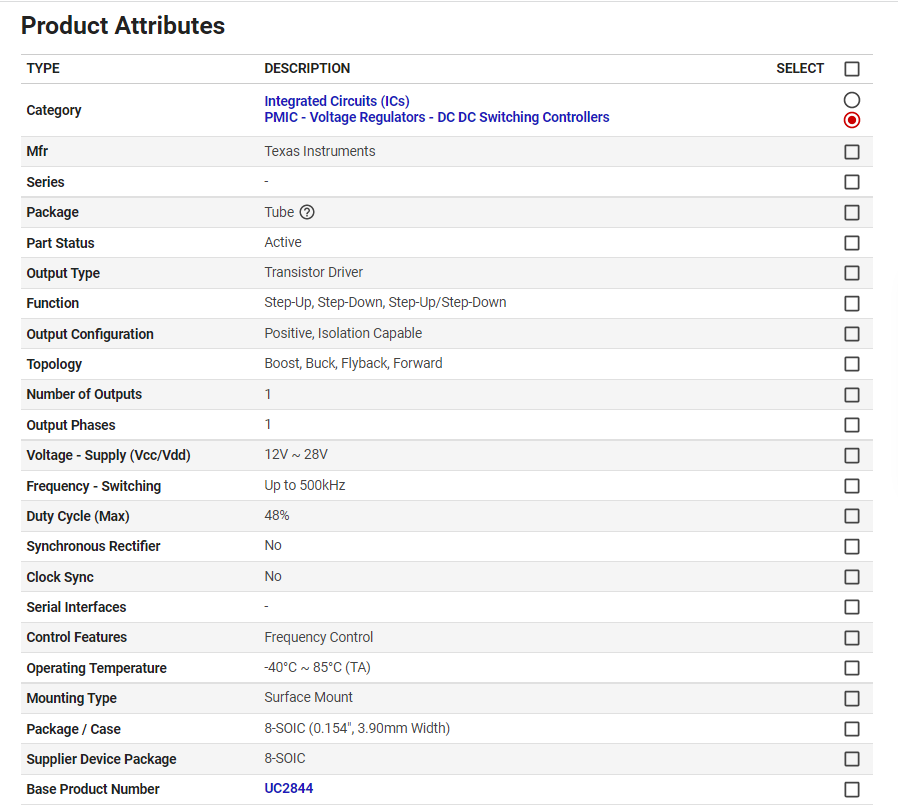
Task: Select the Frequency - Switching checkbox
Action: click(852, 486)
